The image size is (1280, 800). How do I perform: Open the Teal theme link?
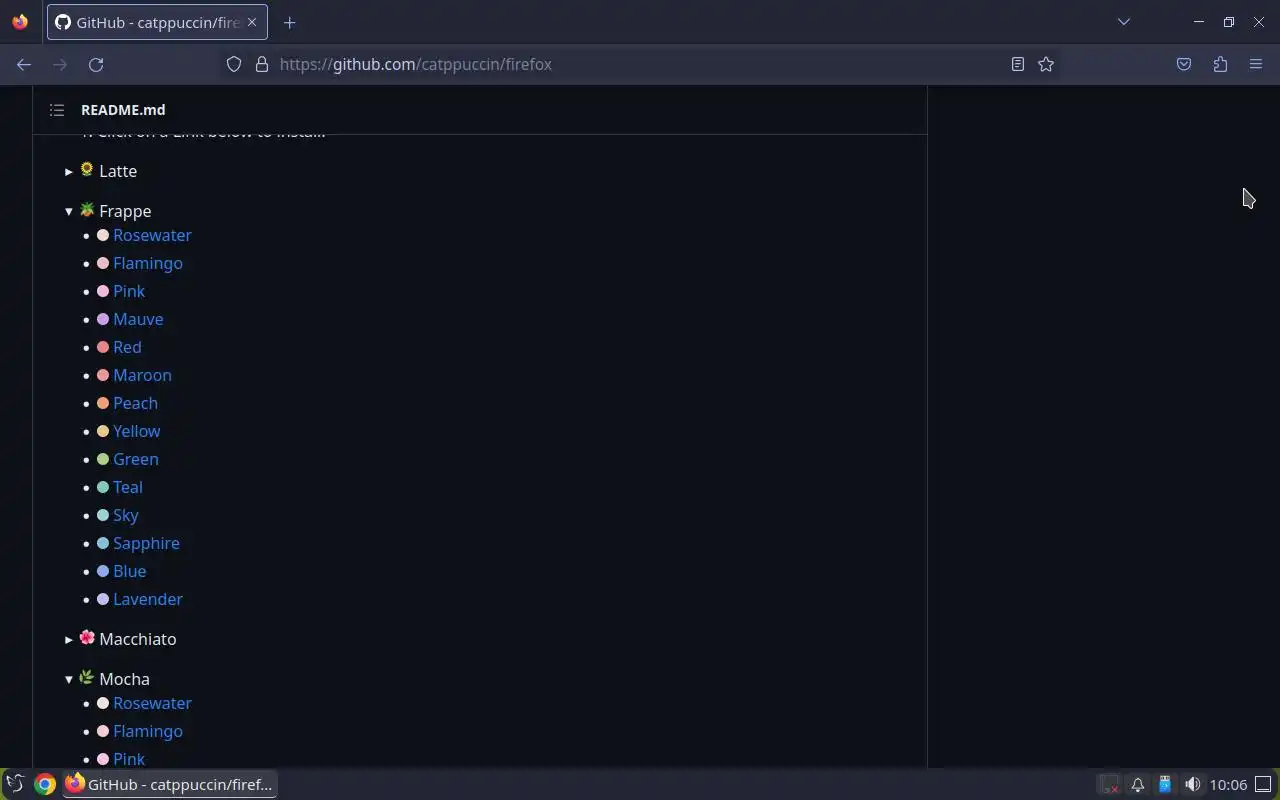tap(127, 487)
